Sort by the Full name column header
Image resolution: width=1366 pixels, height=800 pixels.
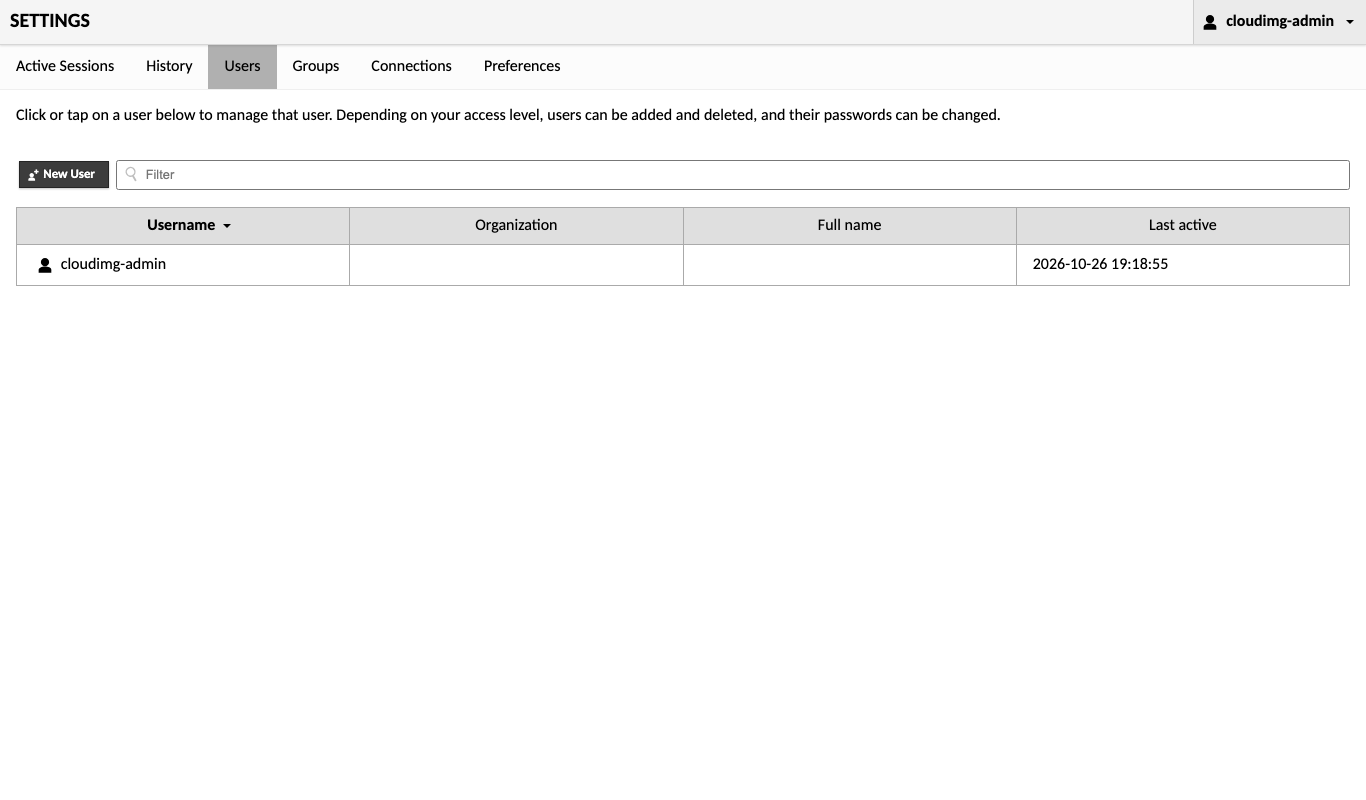point(849,225)
